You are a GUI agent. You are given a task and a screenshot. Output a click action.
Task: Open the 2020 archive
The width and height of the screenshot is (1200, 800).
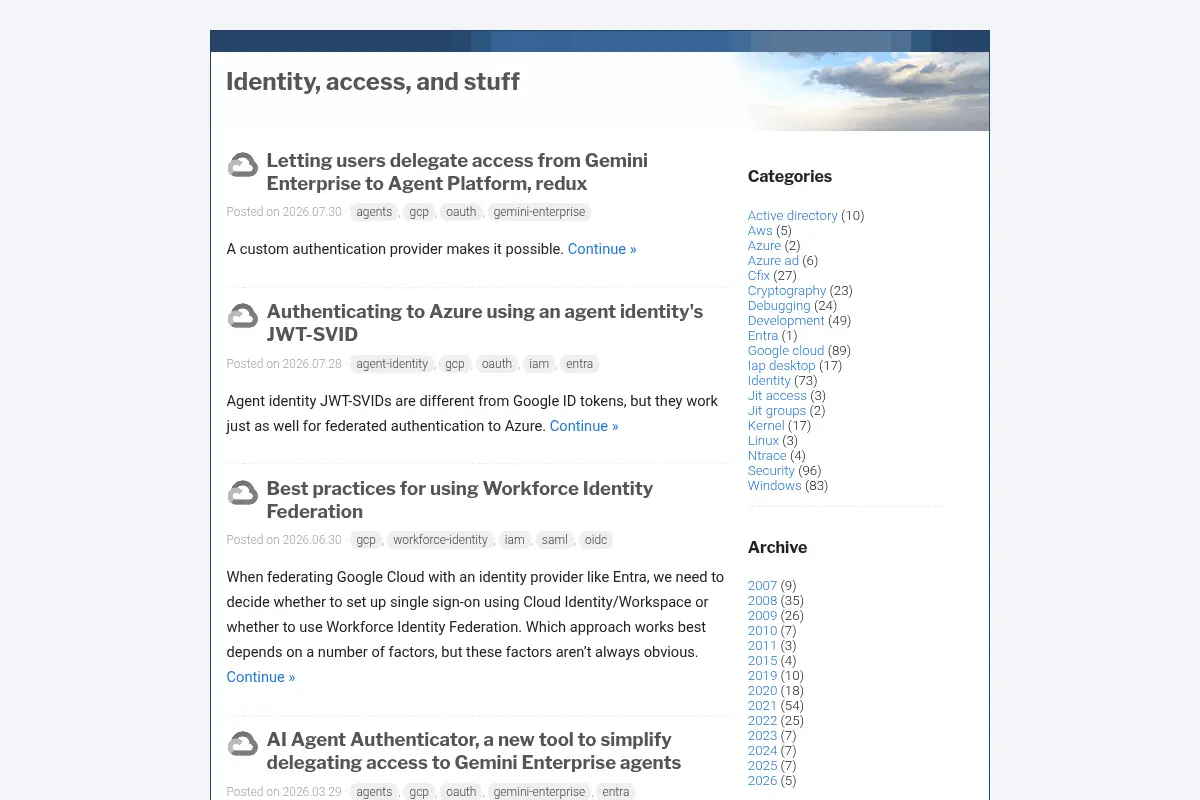(x=762, y=691)
